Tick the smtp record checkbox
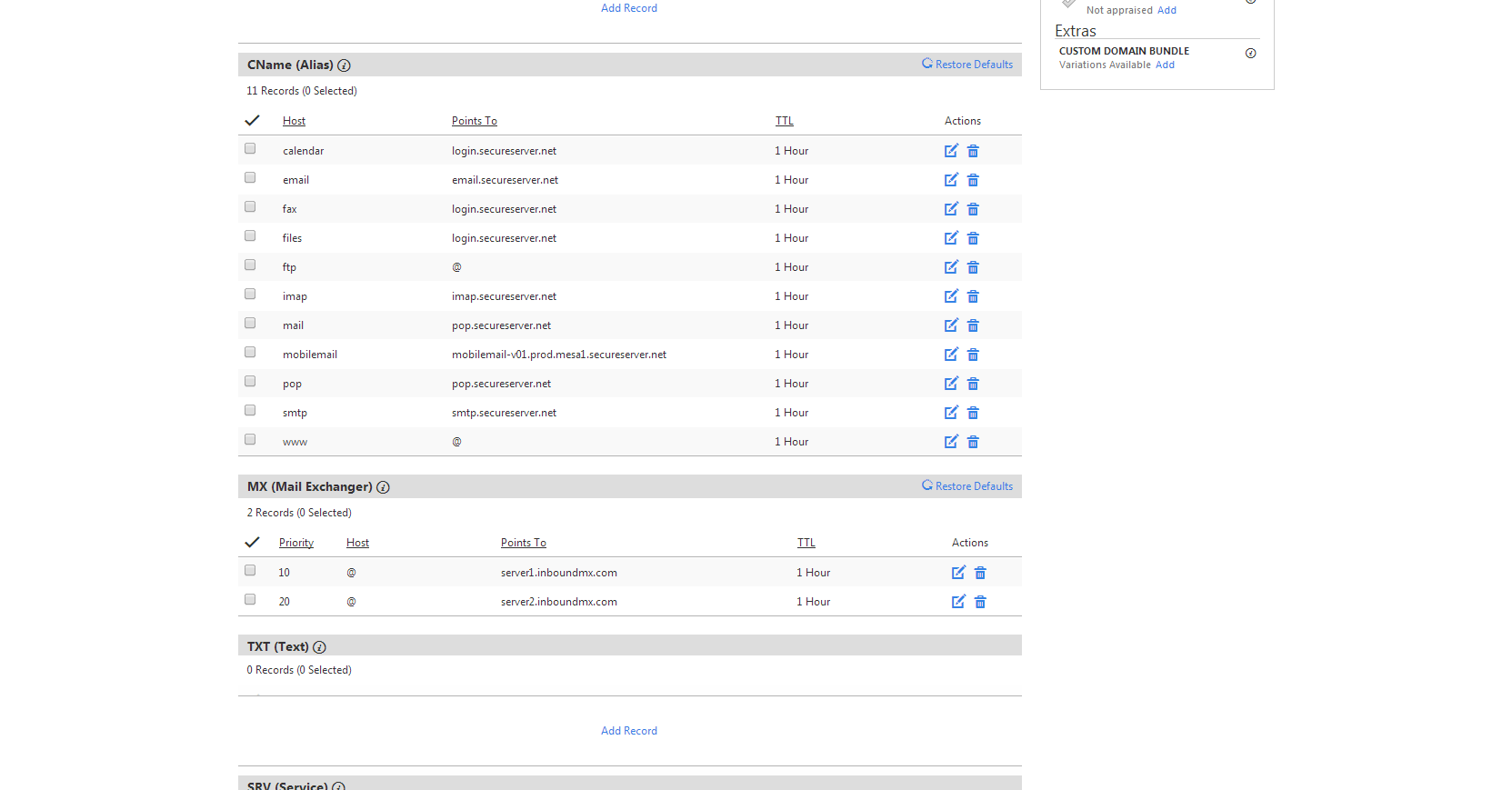Screen dimensions: 1512x790 (x=250, y=410)
